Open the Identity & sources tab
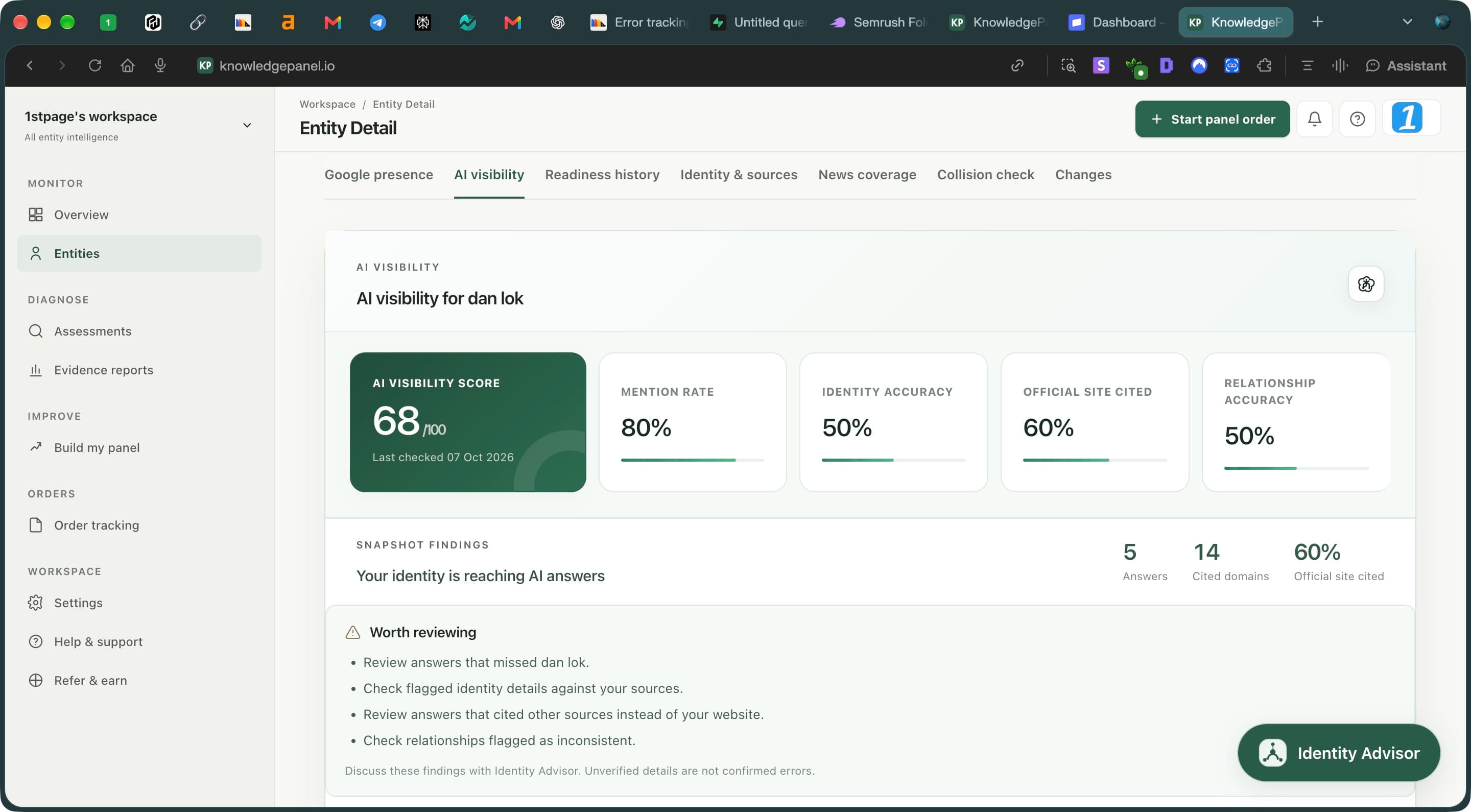1471x812 pixels. pyautogui.click(x=739, y=175)
